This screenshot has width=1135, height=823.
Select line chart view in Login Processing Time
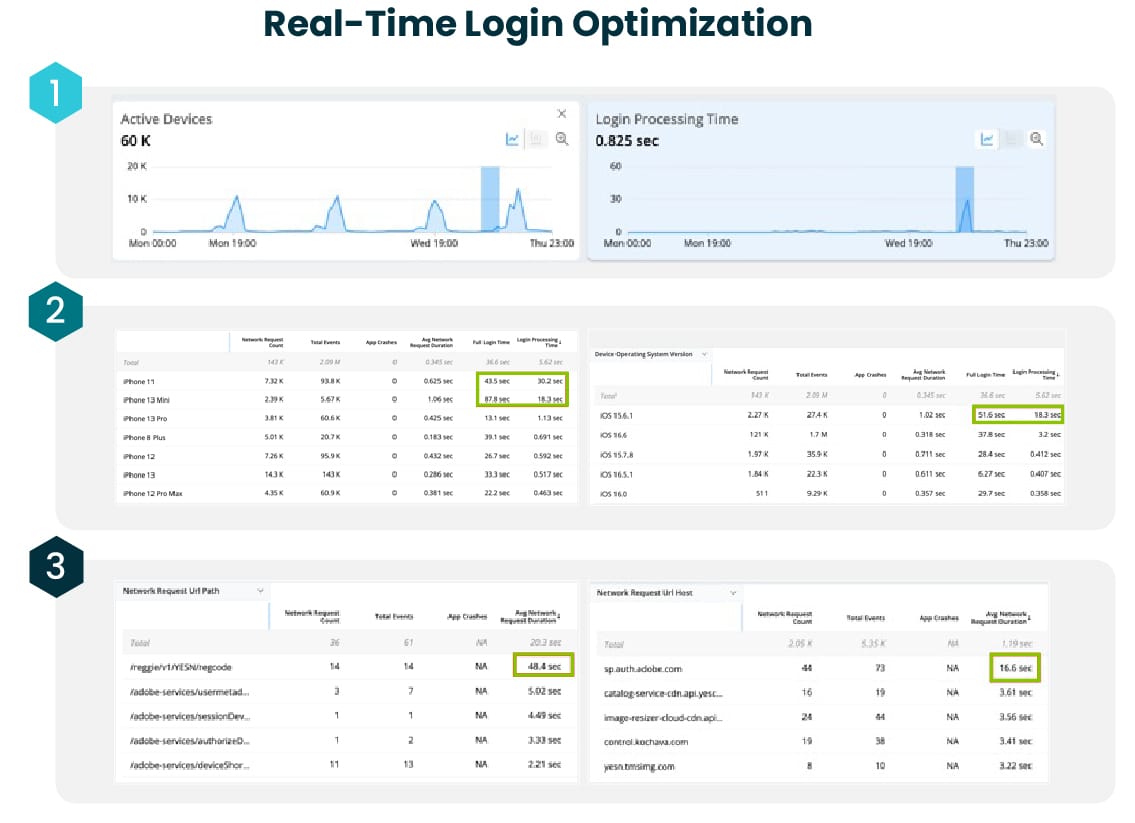pos(987,140)
